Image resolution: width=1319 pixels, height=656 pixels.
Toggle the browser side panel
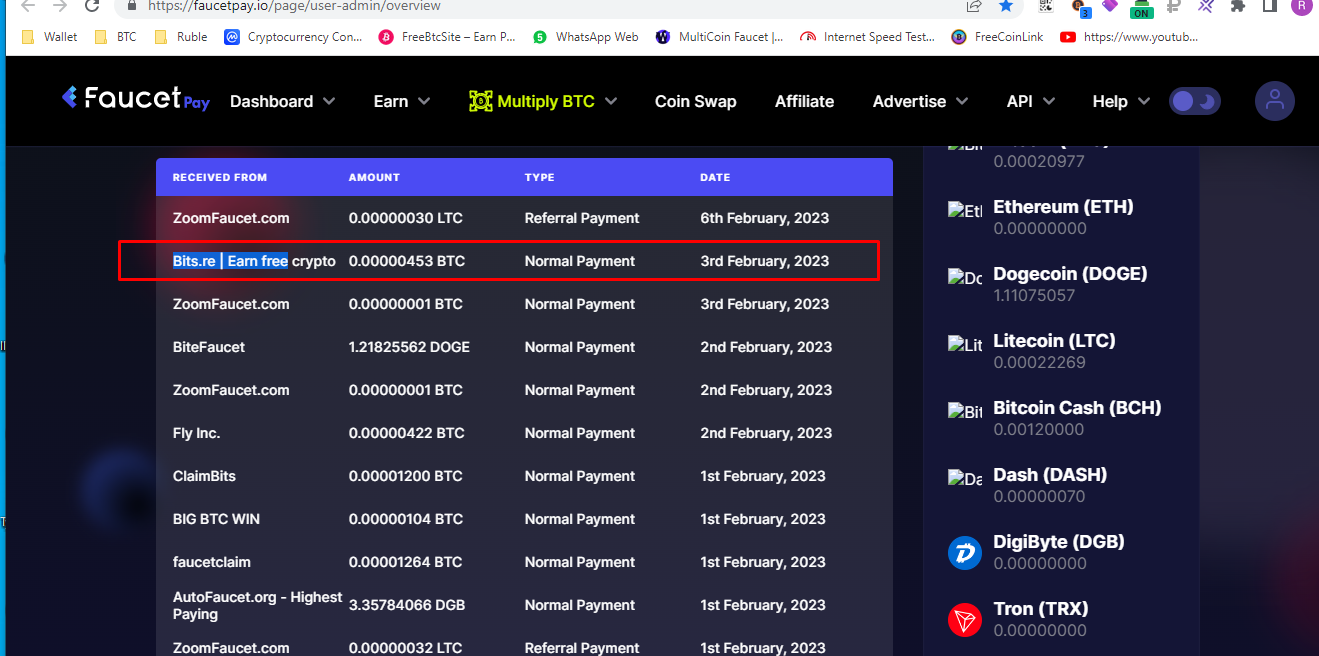(x=1269, y=6)
